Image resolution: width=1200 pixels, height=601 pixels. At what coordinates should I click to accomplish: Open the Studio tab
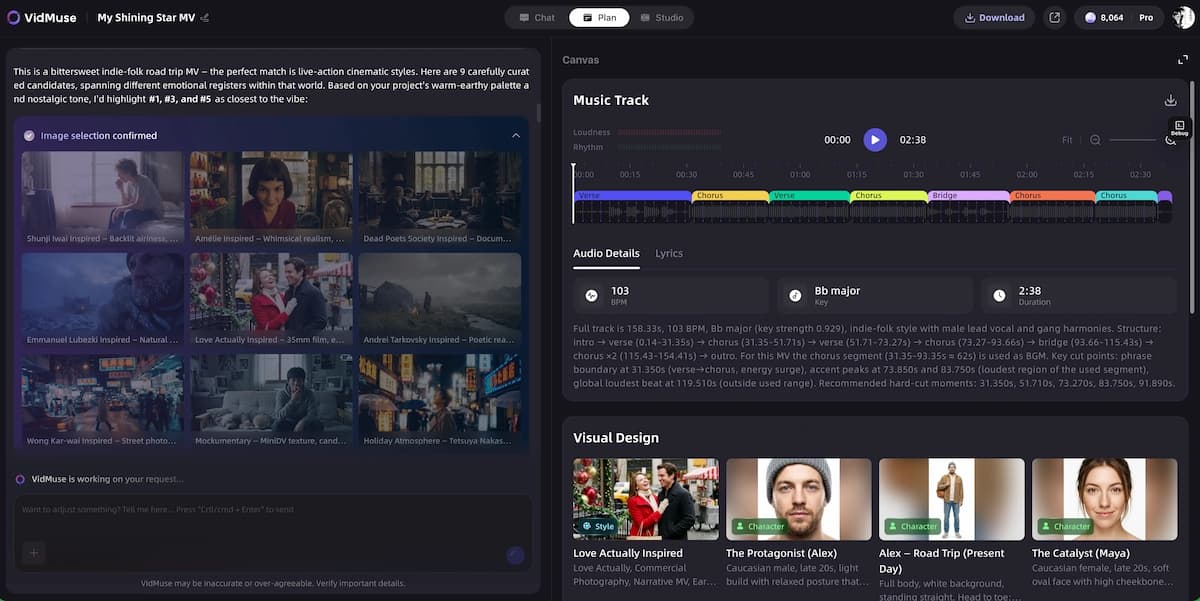coord(662,17)
